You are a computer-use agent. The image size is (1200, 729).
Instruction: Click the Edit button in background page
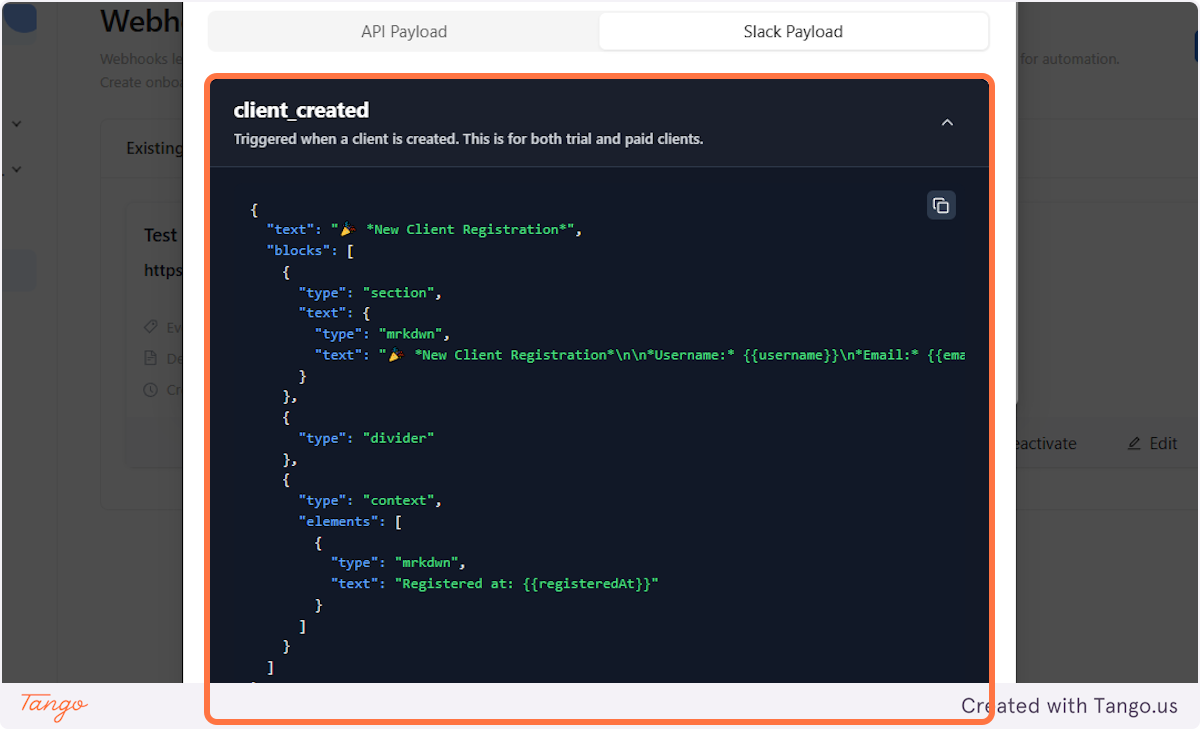(x=1152, y=443)
